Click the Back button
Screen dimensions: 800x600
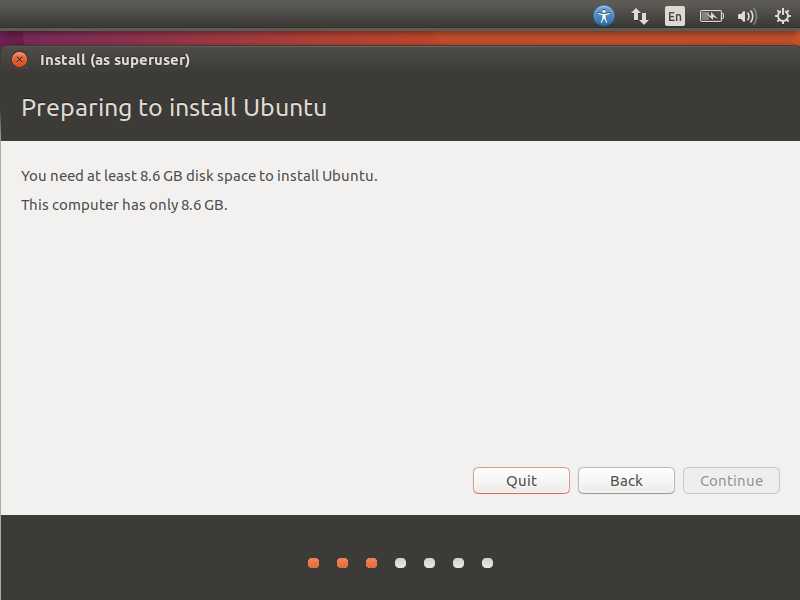tap(626, 481)
